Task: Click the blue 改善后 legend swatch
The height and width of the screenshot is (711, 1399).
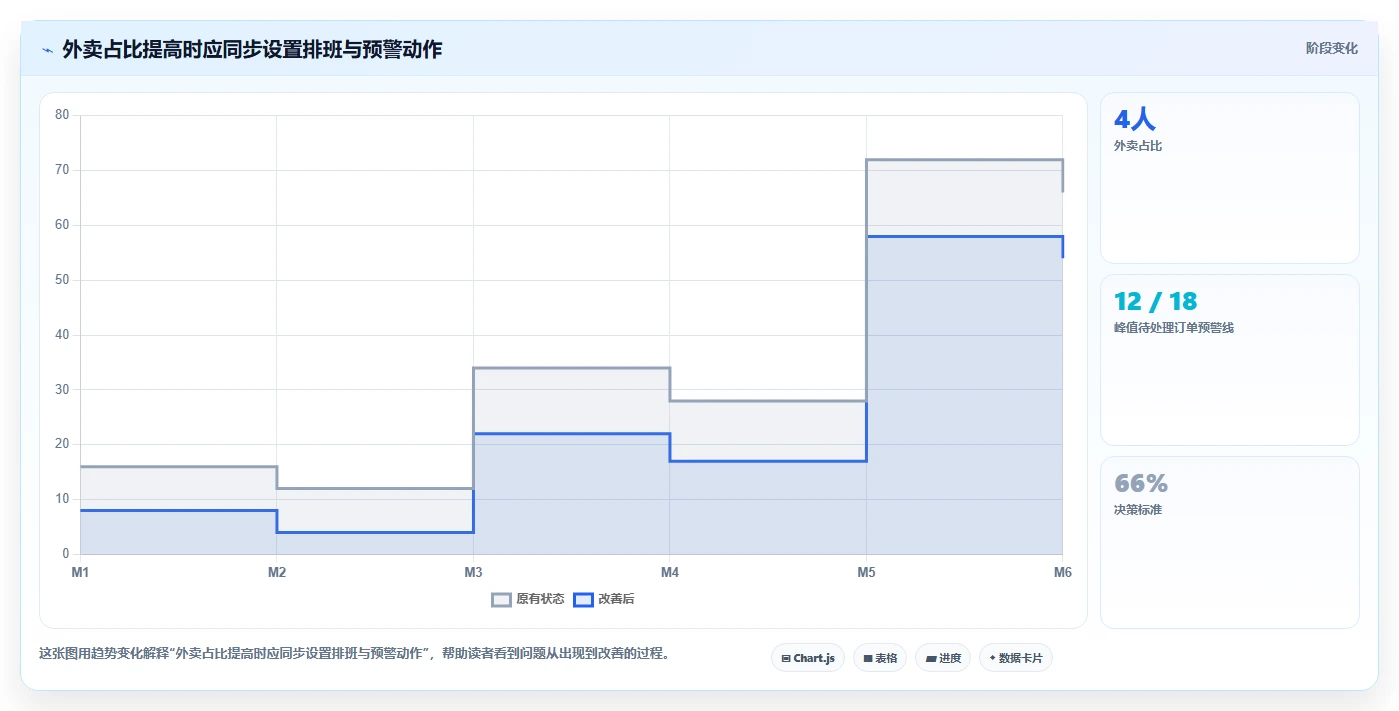Action: (x=583, y=599)
